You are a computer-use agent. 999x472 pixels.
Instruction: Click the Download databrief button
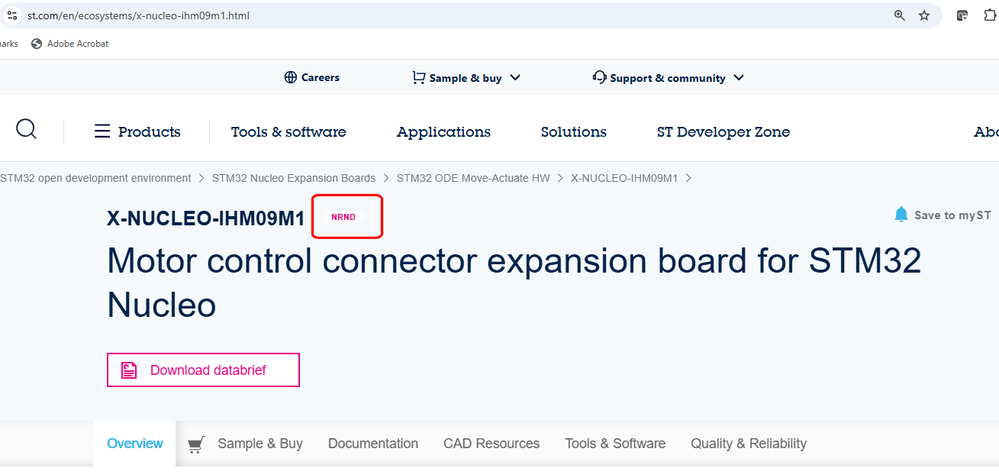(203, 370)
